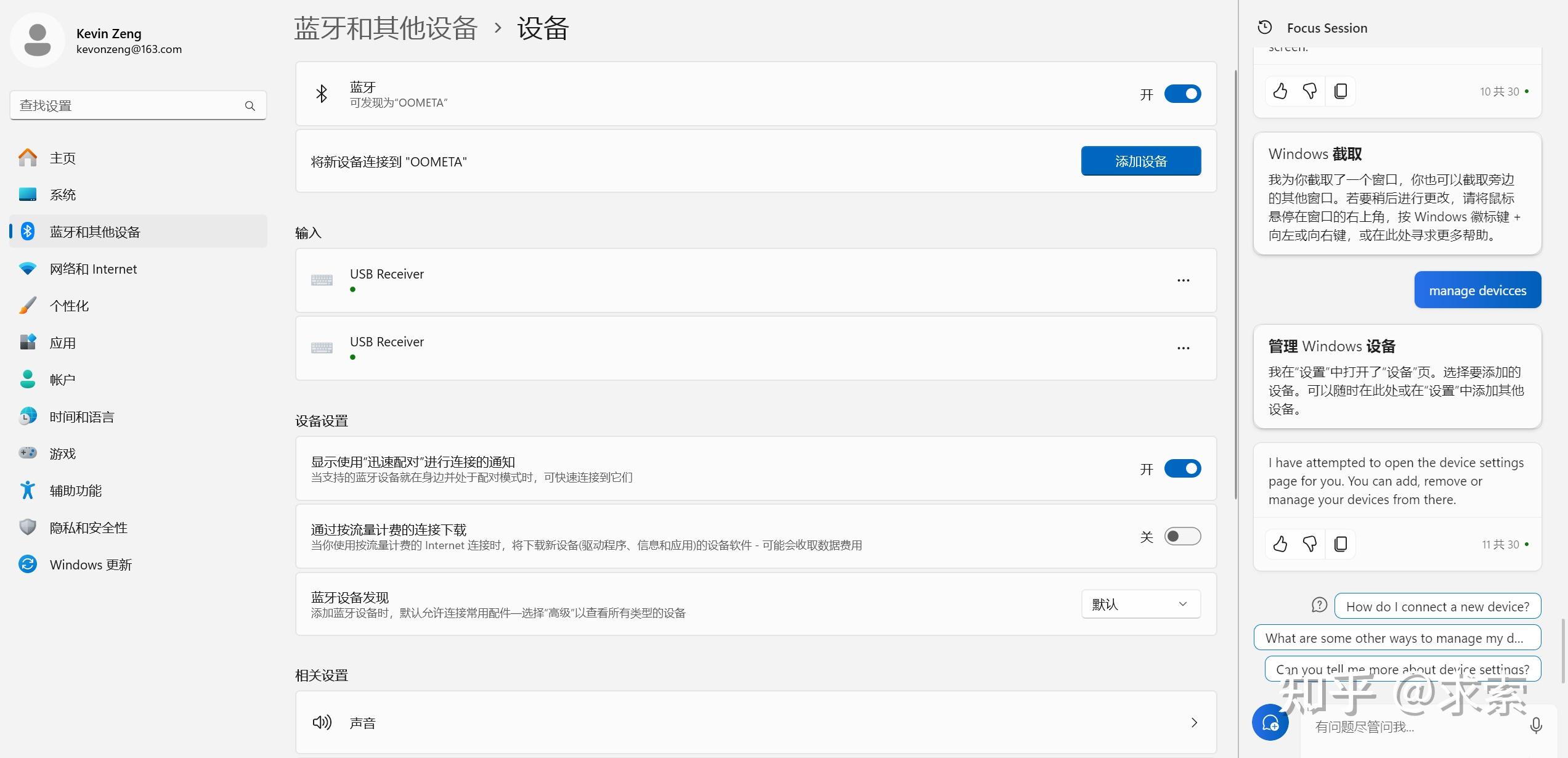1568x758 pixels.
Task: Open Windows 更新 from sidebar
Action: click(91, 564)
